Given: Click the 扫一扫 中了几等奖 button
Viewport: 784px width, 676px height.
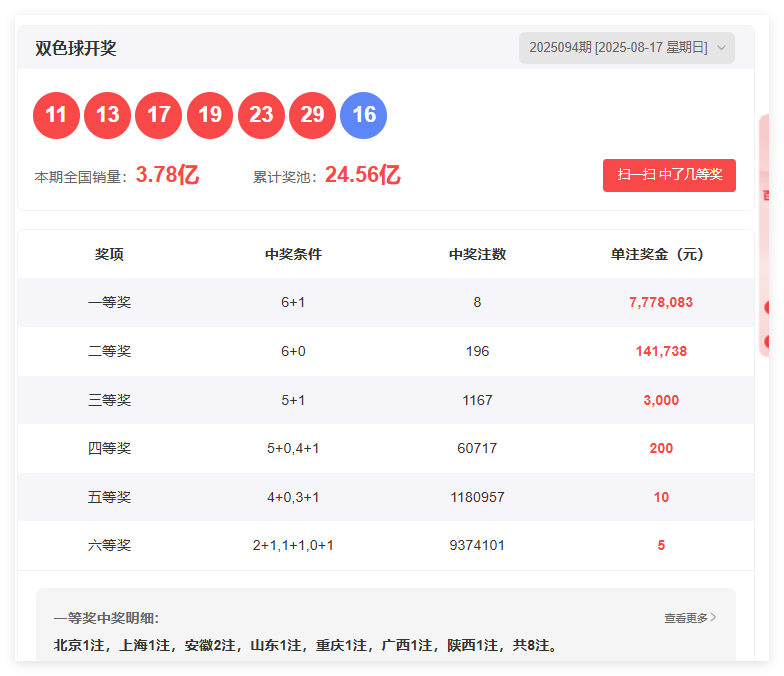Looking at the screenshot, I should point(669,175).
